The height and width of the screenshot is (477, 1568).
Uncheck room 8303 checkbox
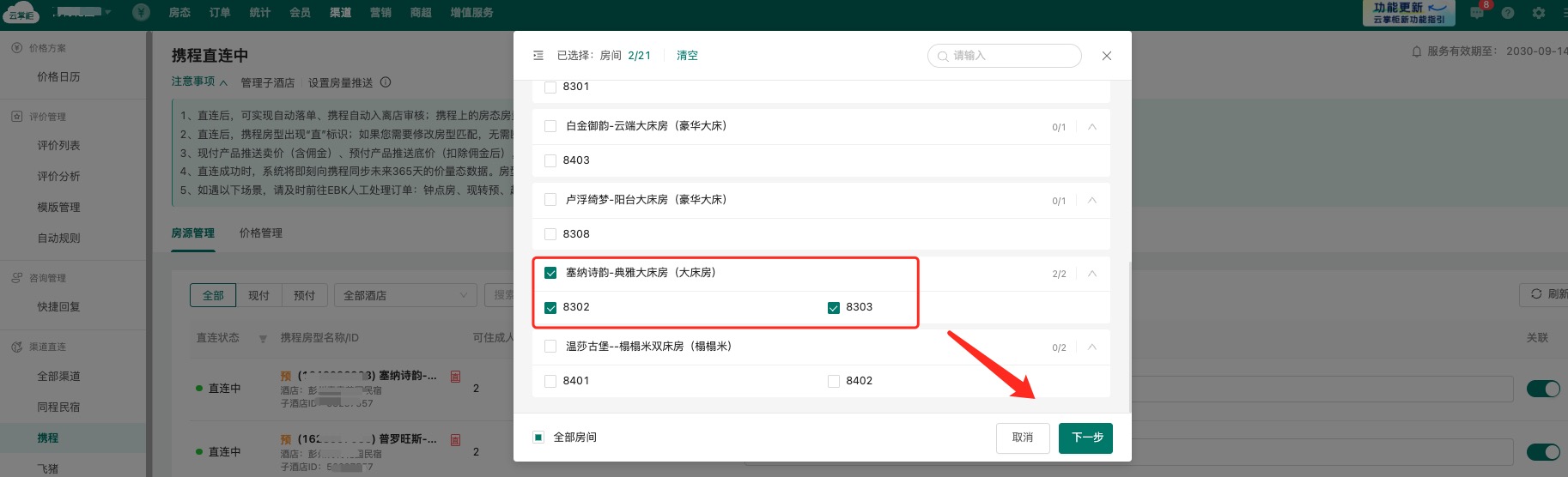833,307
